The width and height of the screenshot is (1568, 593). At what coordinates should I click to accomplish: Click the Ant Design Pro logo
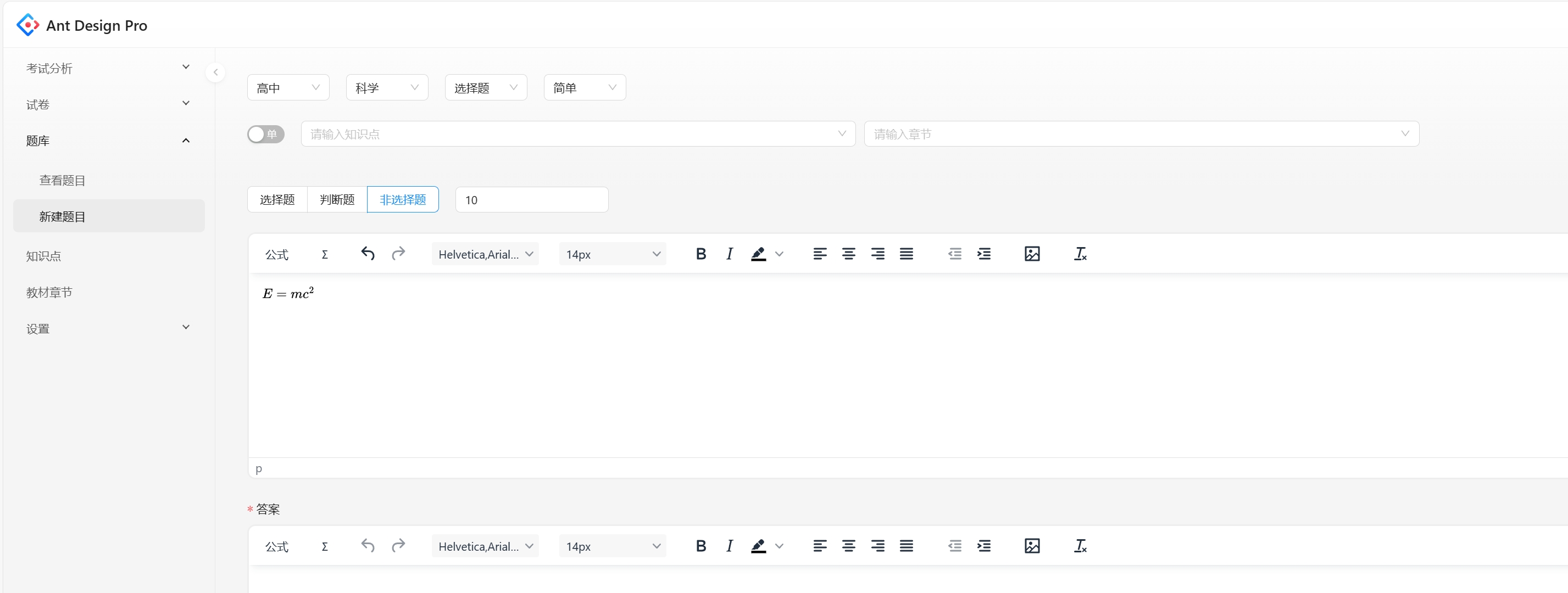[x=28, y=25]
